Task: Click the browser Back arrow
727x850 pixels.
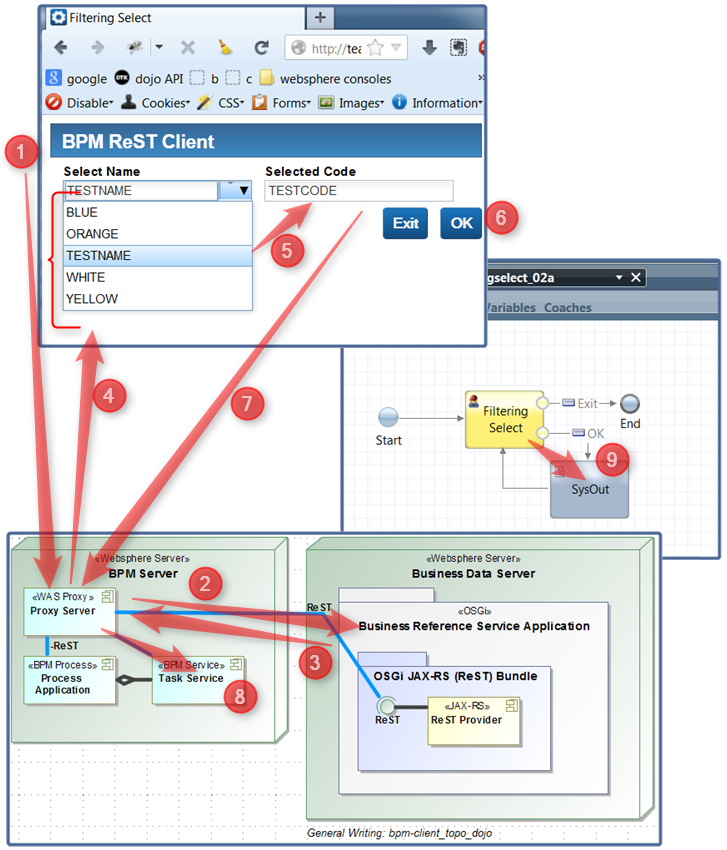Action: click(x=61, y=48)
